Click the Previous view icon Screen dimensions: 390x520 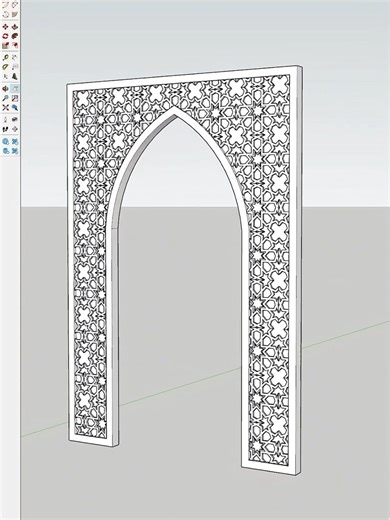[x=15, y=107]
